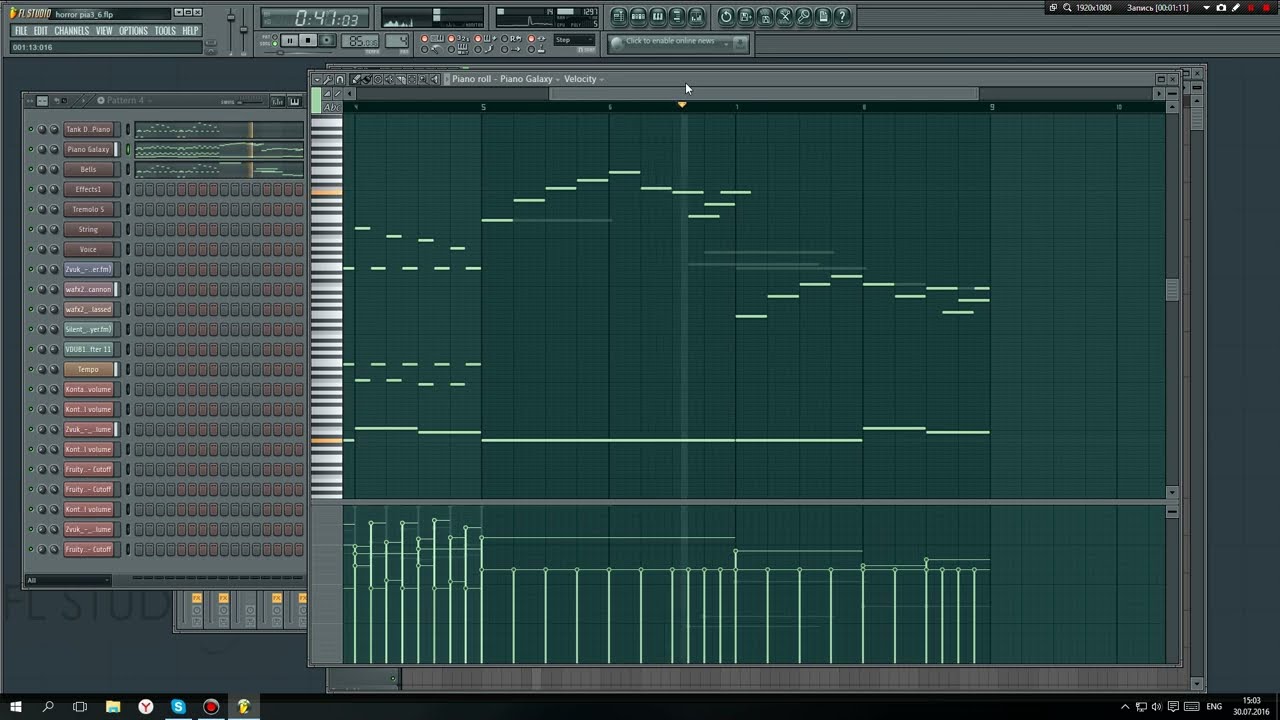The width and height of the screenshot is (1280, 720).
Task: Mute the Tank D..Piano channel
Action: tap(30, 129)
